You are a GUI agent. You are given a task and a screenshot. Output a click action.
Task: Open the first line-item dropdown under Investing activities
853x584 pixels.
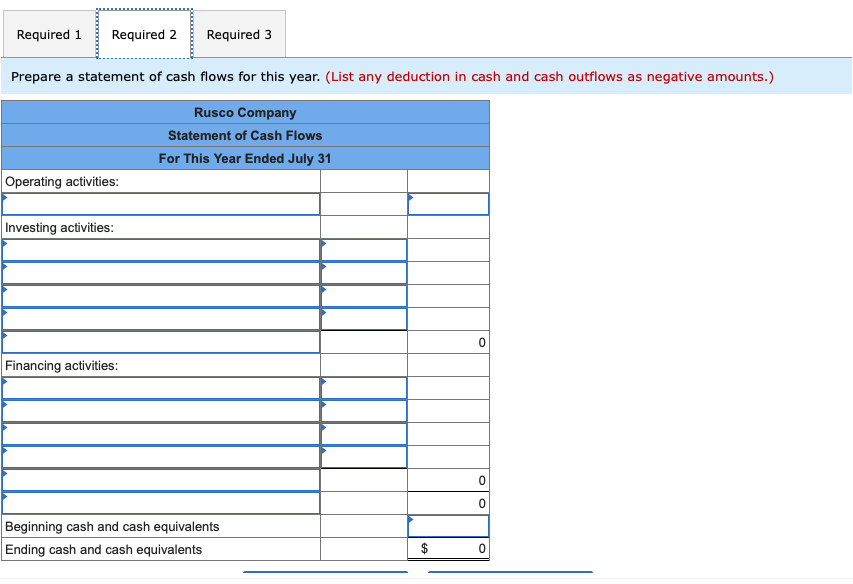pos(161,250)
